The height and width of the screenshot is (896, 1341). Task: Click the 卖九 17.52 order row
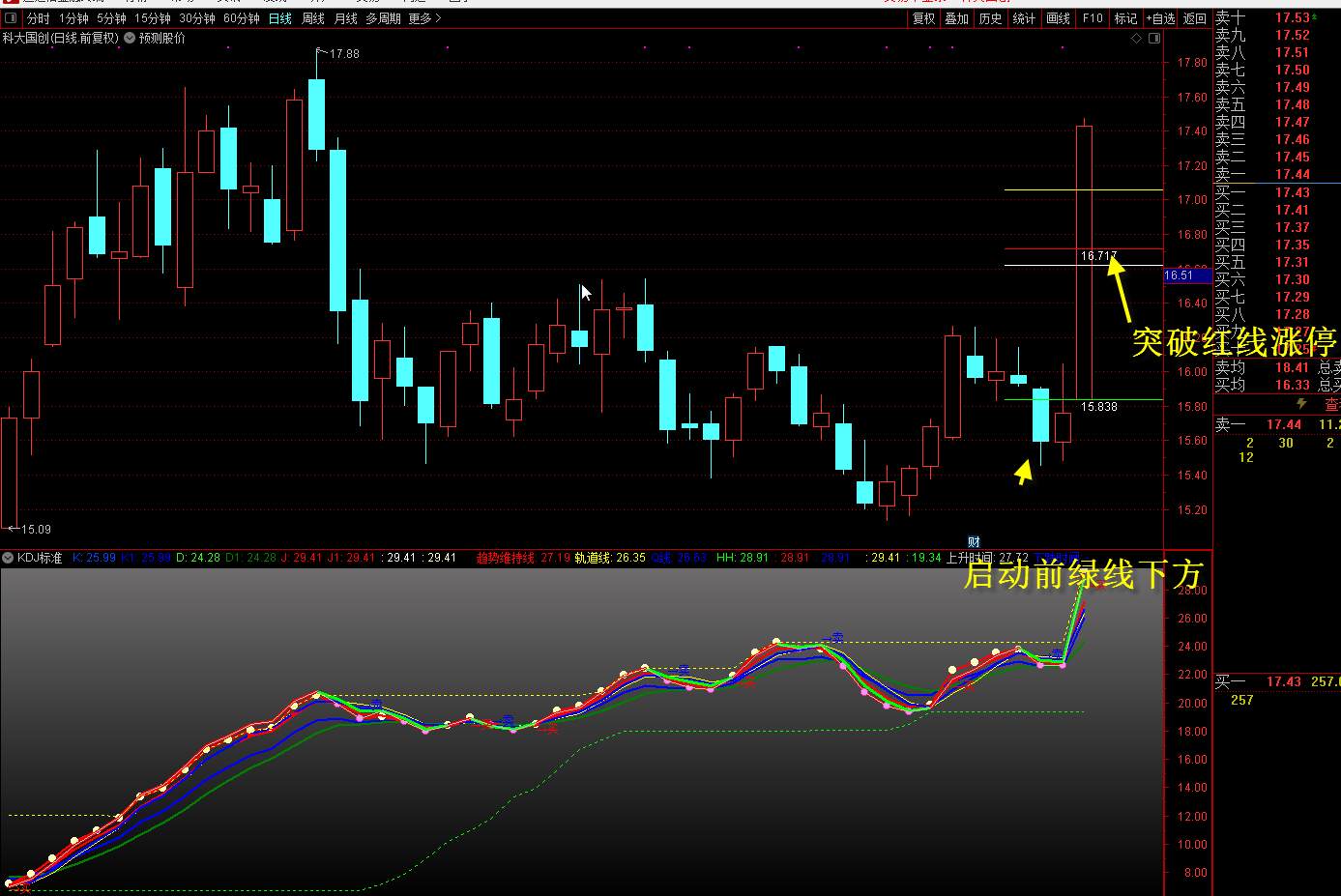pos(1276,35)
